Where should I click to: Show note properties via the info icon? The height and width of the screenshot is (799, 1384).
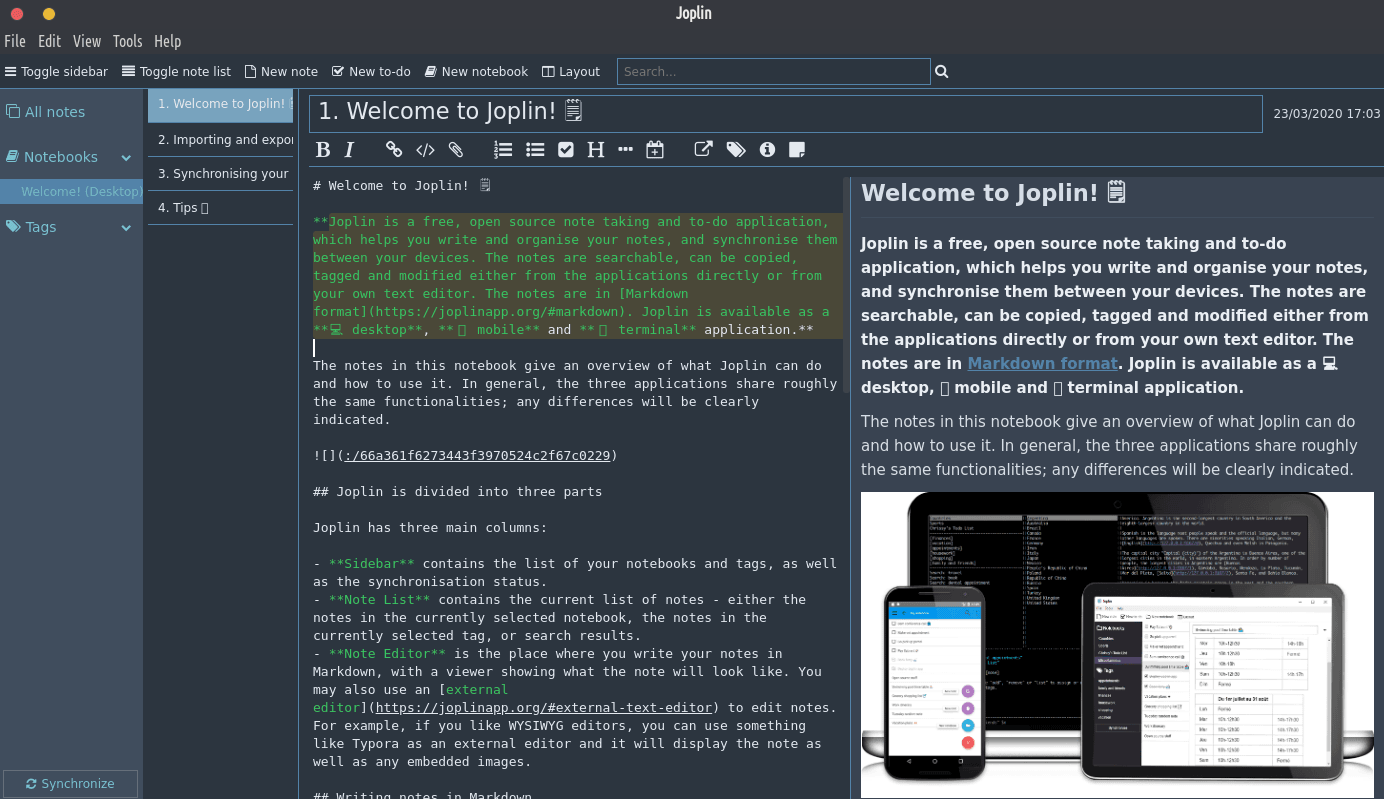click(x=767, y=150)
